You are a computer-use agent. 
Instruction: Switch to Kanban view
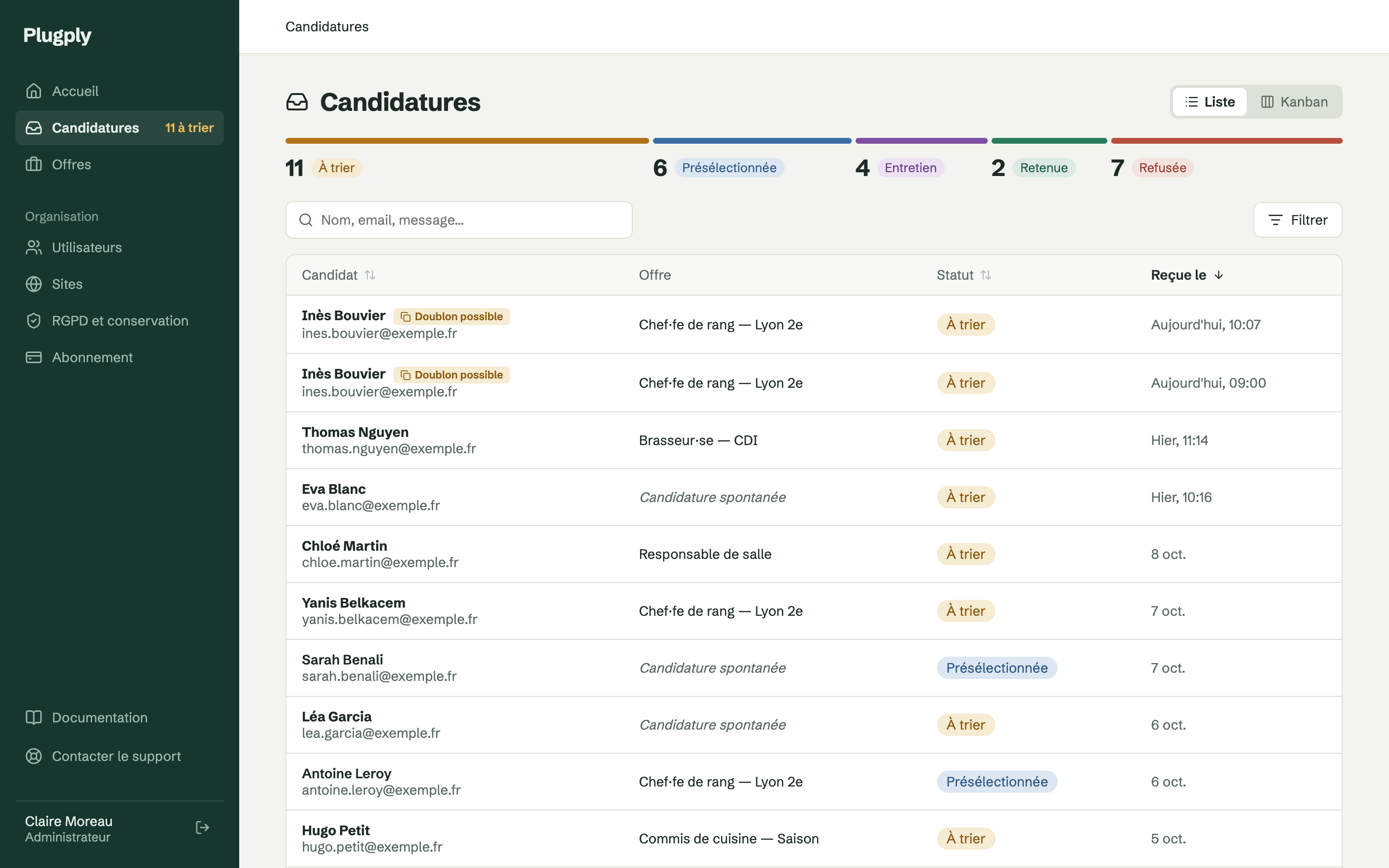click(1294, 102)
